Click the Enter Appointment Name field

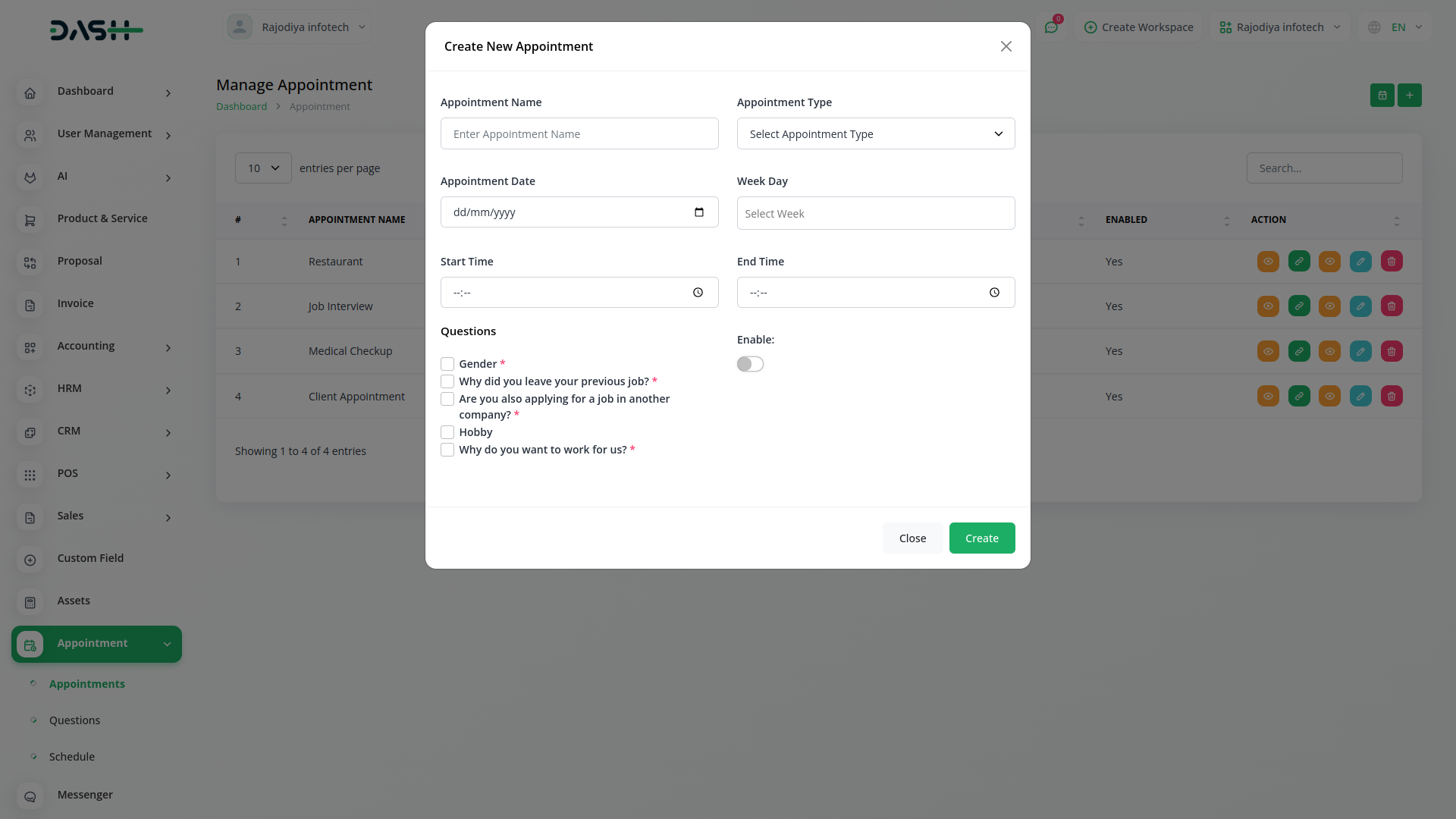[579, 134]
